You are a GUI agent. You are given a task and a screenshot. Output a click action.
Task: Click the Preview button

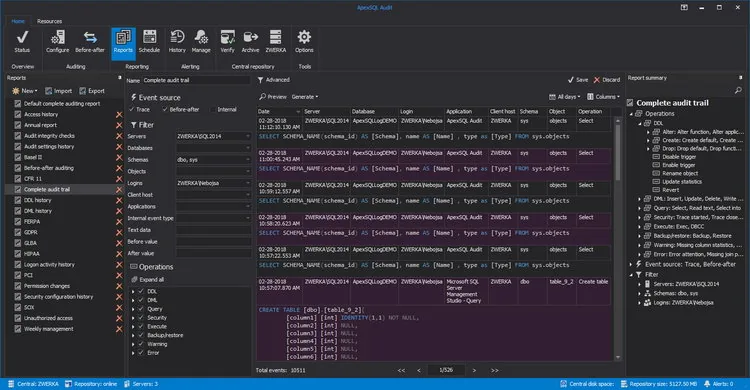coord(273,97)
